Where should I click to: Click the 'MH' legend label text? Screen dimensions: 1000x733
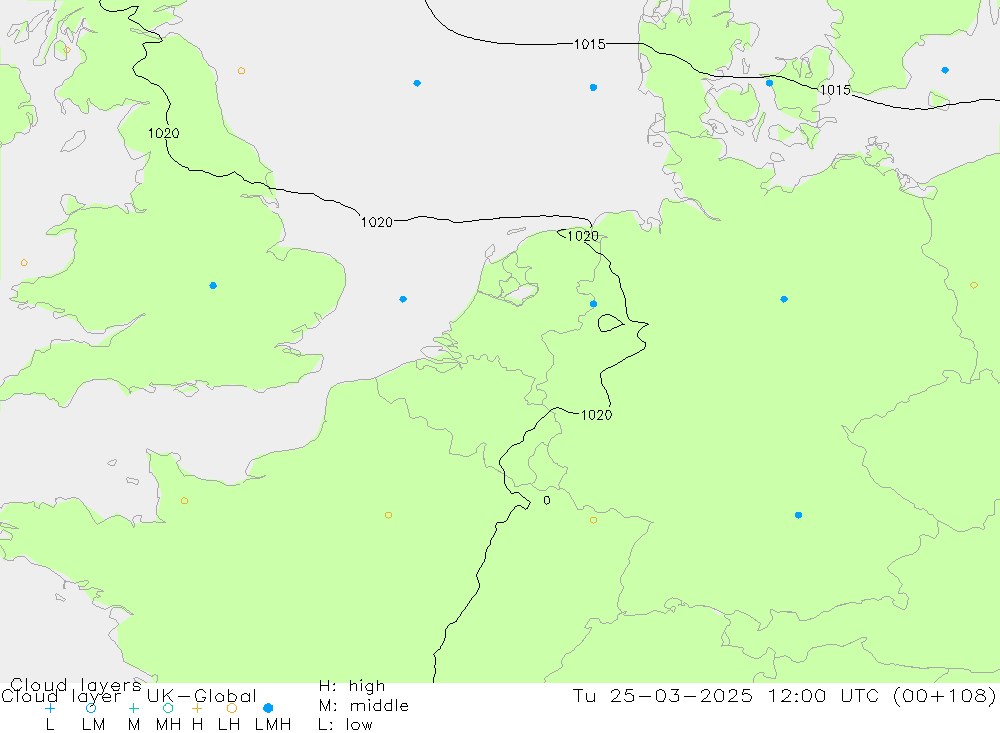[x=168, y=725]
